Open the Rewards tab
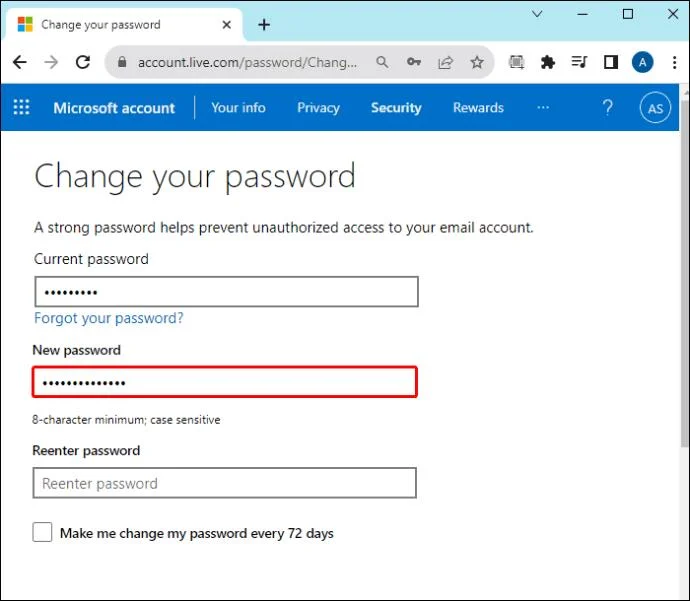 coord(478,107)
